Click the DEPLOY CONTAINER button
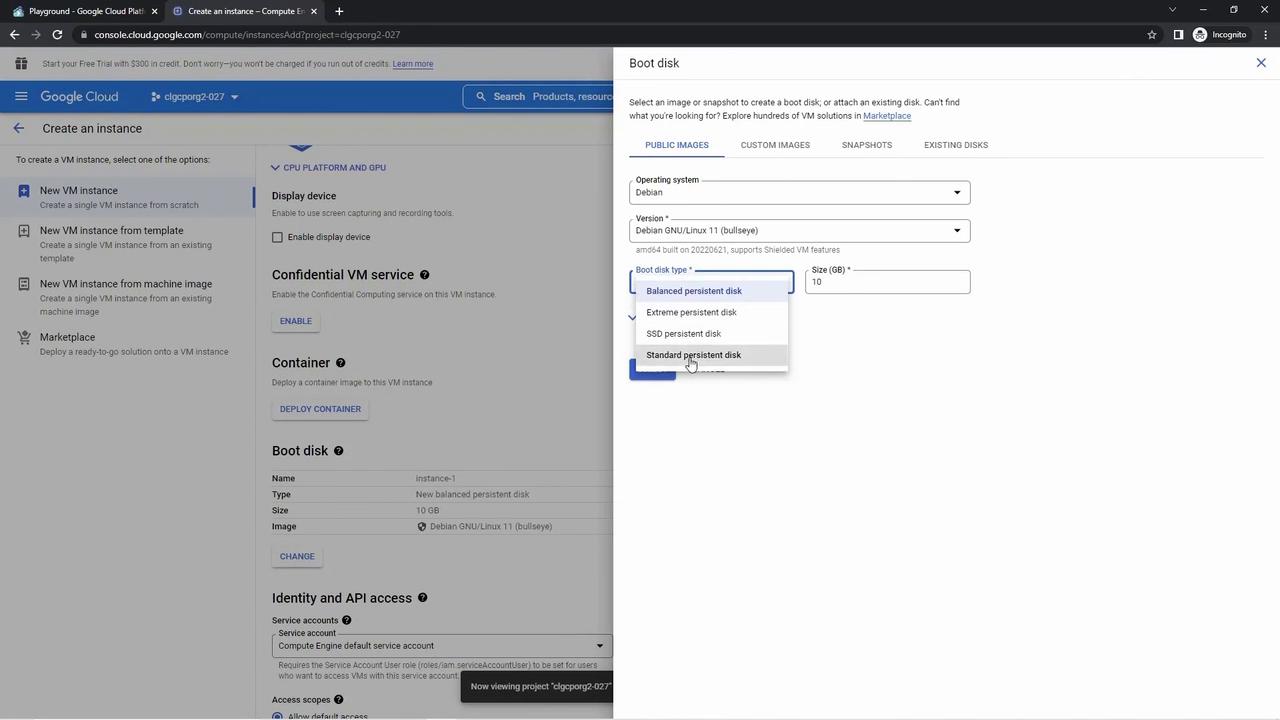 [320, 409]
